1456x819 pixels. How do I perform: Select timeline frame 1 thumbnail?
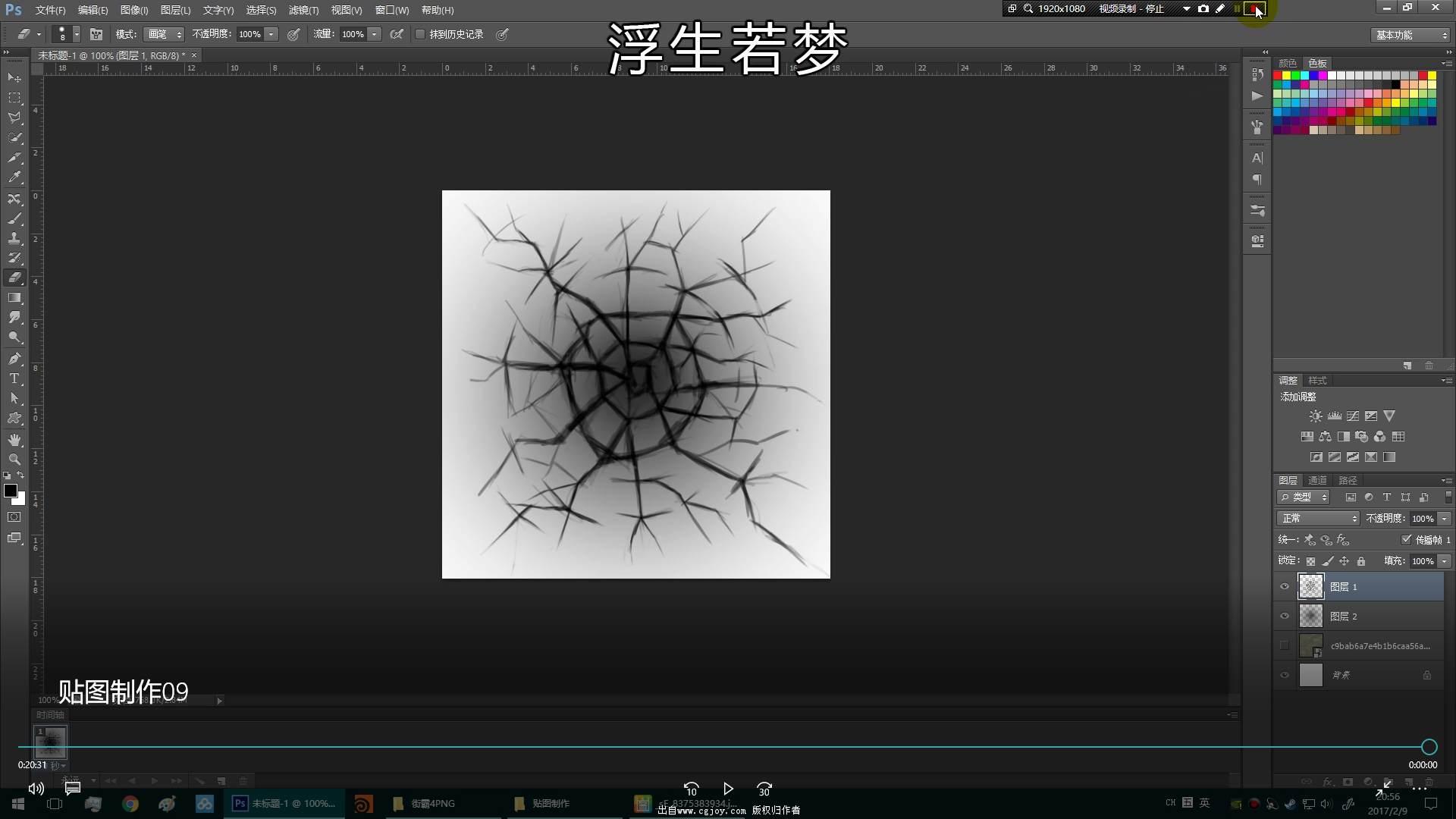click(x=50, y=742)
